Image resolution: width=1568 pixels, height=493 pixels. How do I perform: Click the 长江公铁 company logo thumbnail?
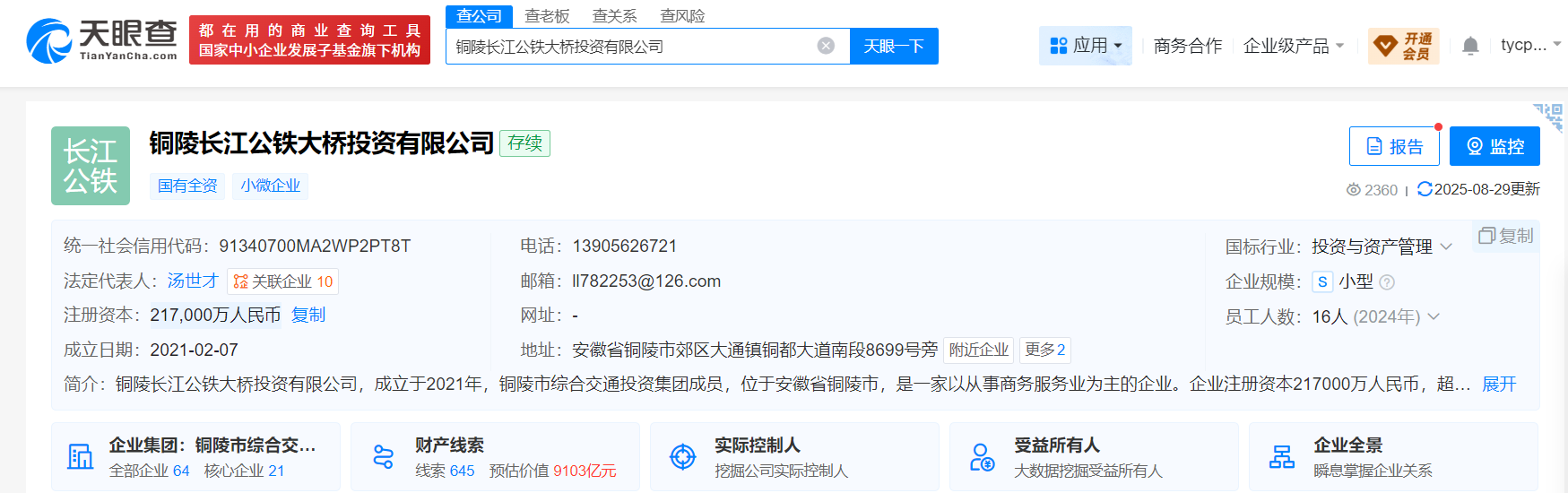pos(91,166)
